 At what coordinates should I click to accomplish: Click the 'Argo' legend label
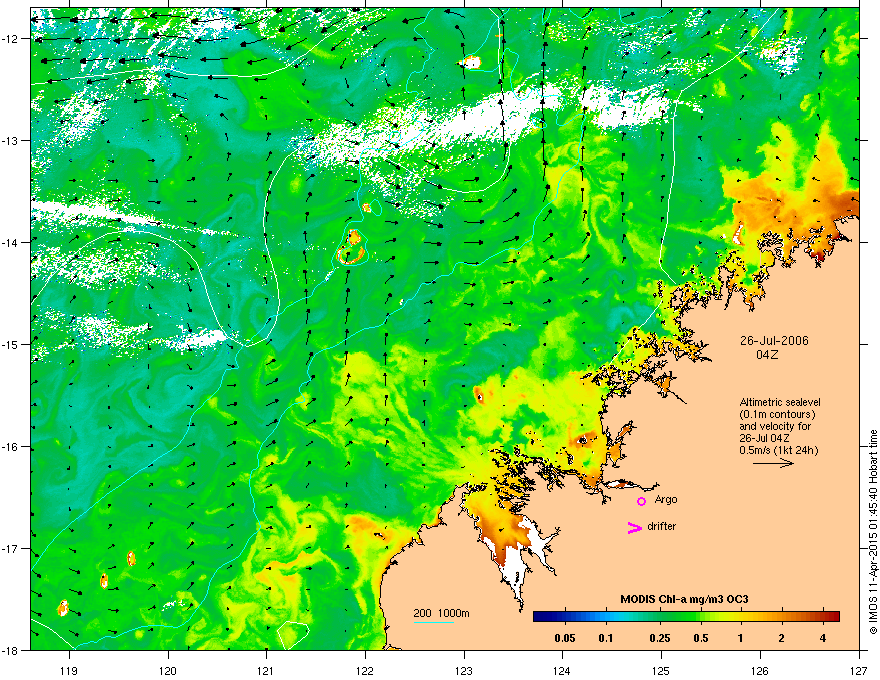666,500
